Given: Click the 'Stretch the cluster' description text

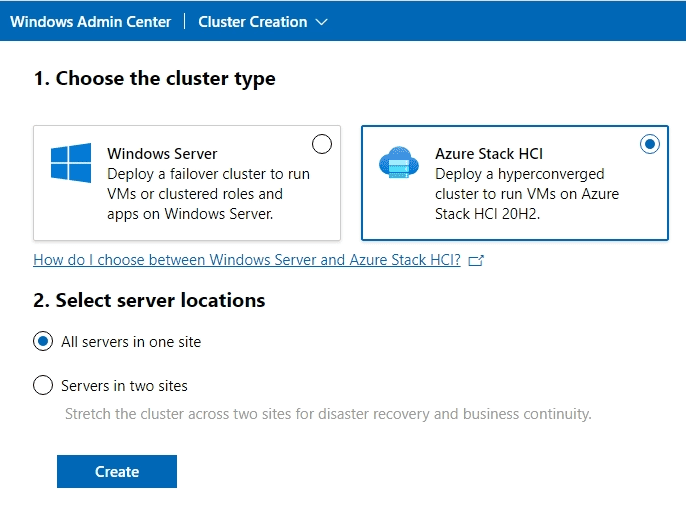Looking at the screenshot, I should pyautogui.click(x=328, y=414).
